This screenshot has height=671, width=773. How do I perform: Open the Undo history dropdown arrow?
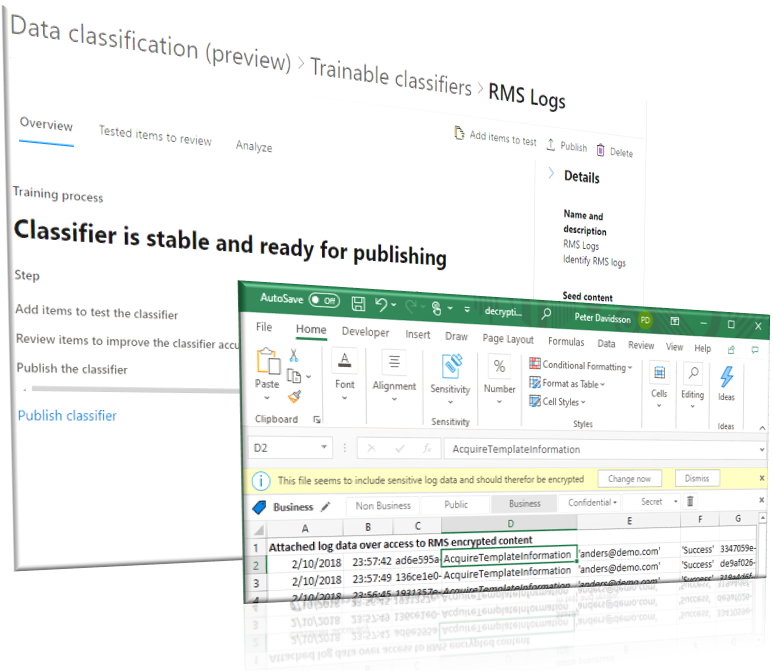pyautogui.click(x=393, y=305)
